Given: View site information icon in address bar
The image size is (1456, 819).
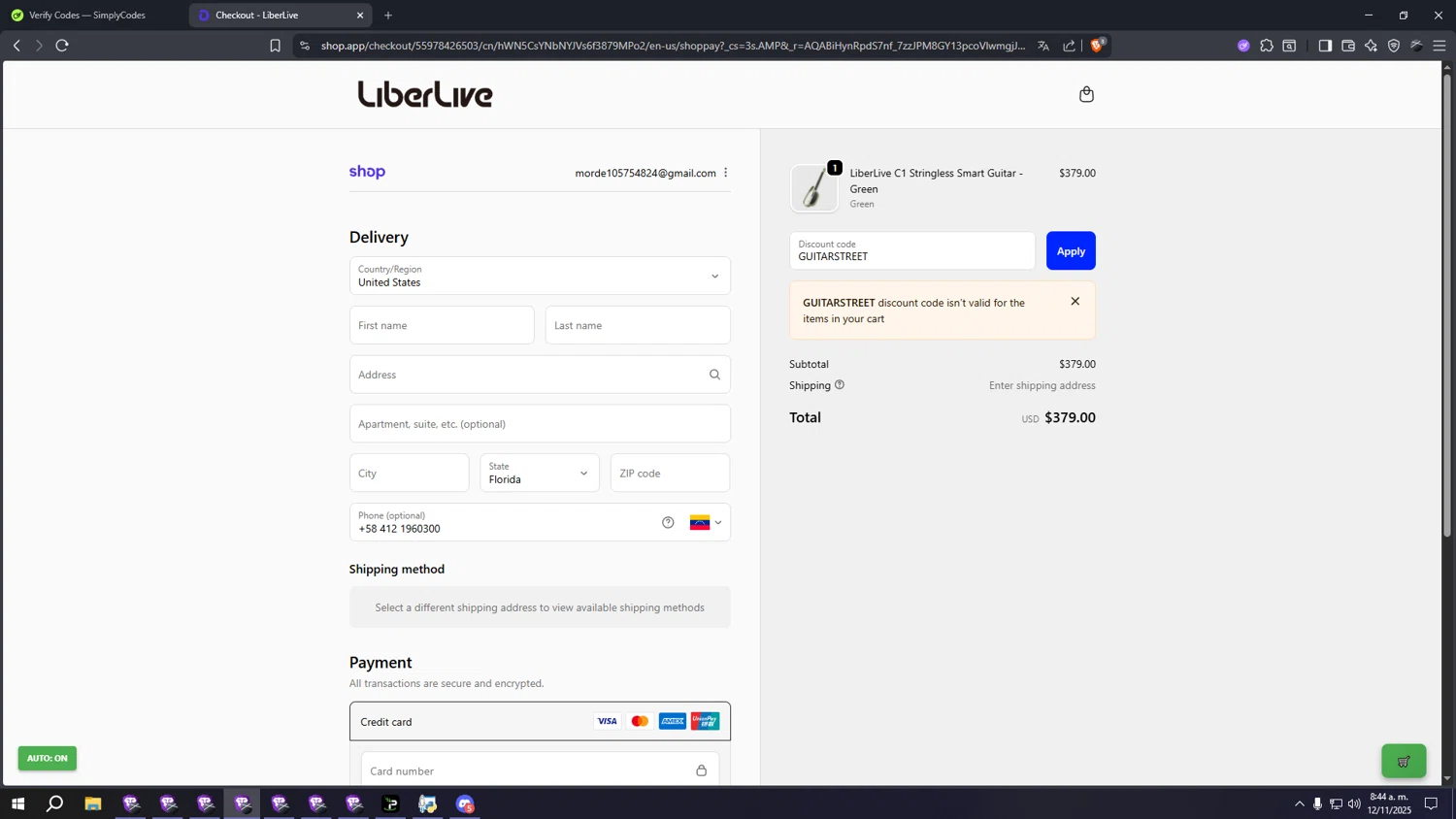Looking at the screenshot, I should coord(305,46).
